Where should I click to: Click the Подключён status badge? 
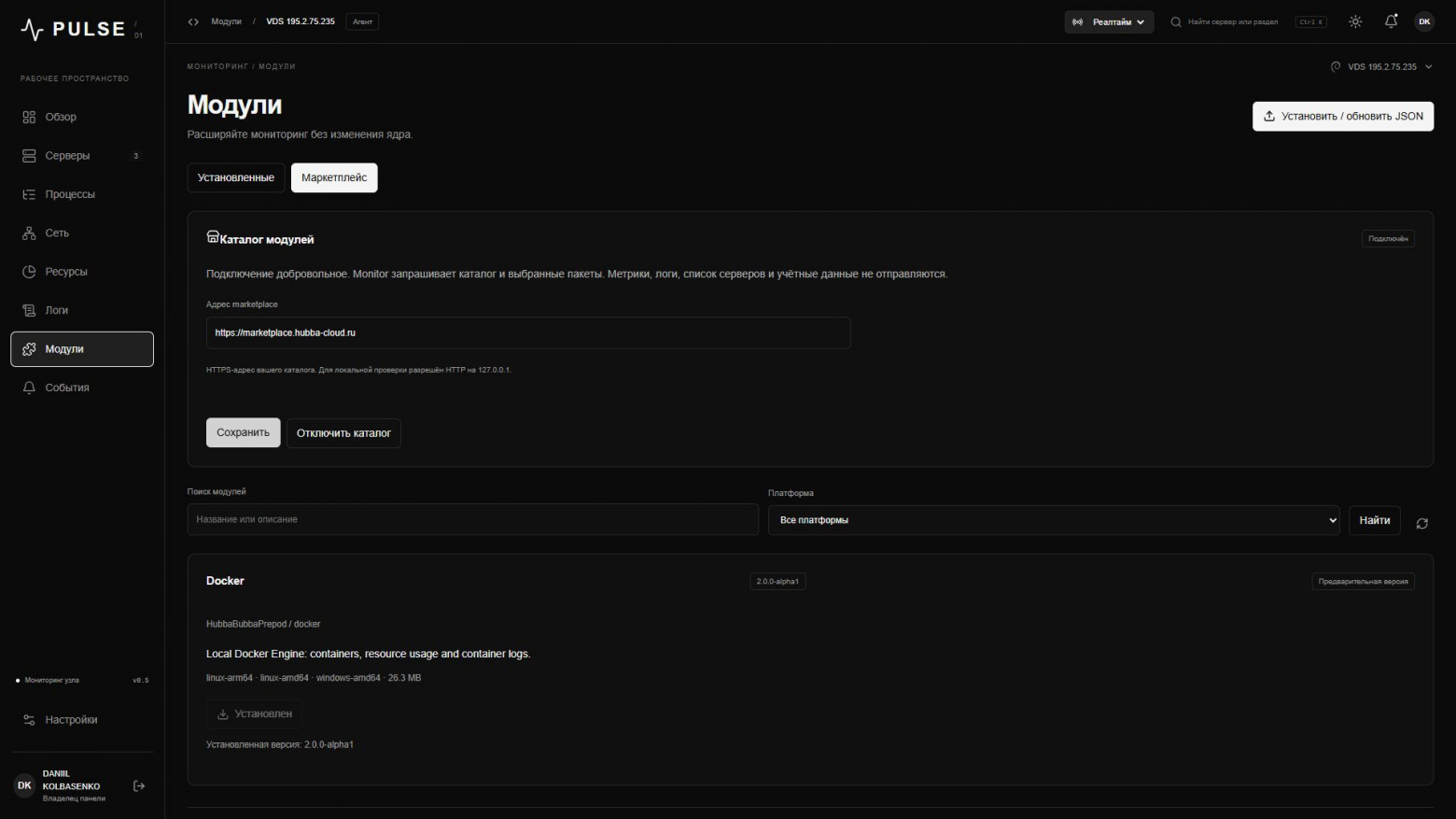tap(1388, 239)
